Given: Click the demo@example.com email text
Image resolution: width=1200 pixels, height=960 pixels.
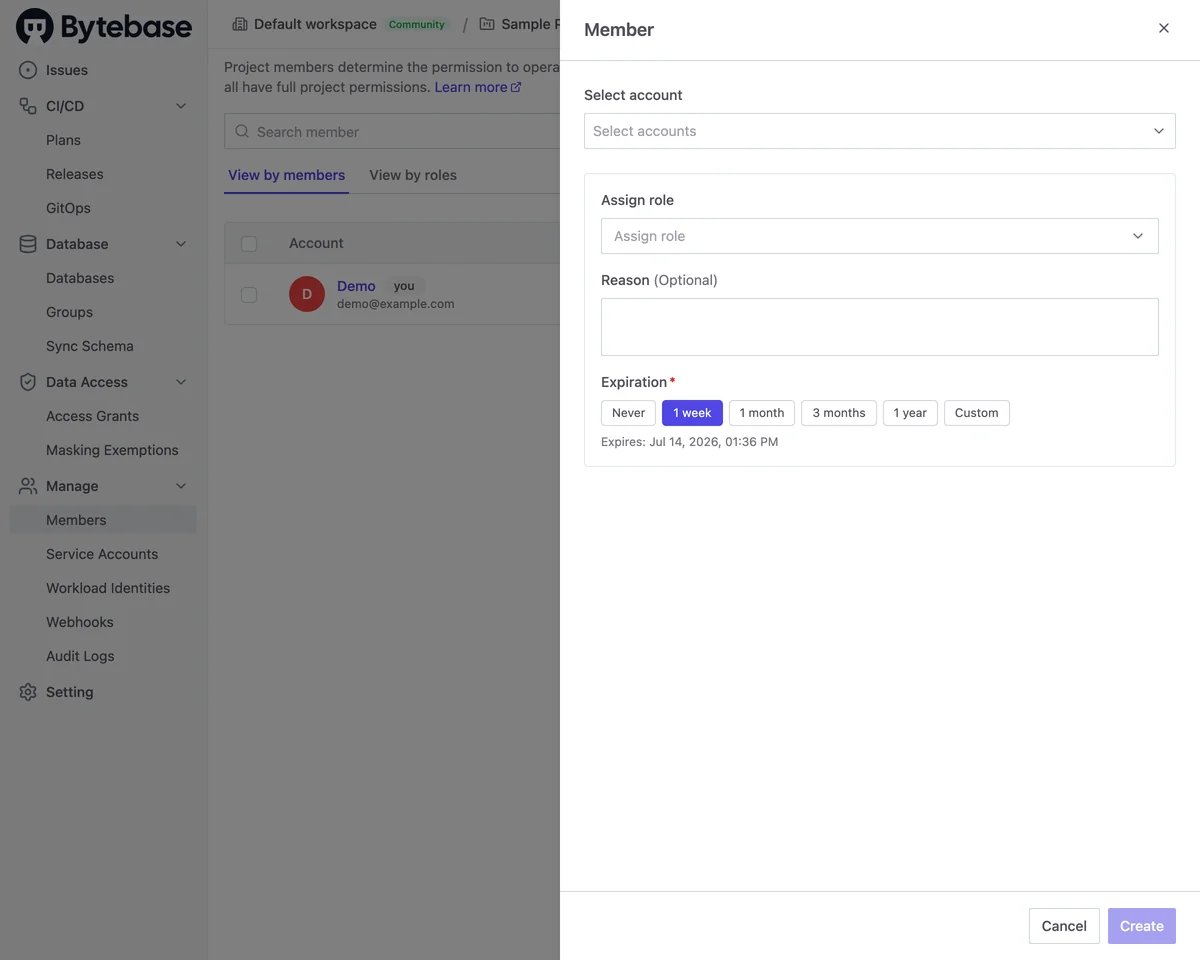Looking at the screenshot, I should [396, 304].
